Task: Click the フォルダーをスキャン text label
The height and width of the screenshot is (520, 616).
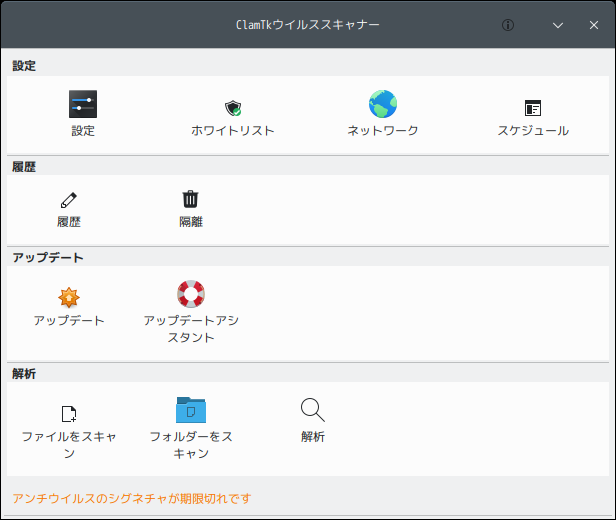Action: [x=190, y=445]
